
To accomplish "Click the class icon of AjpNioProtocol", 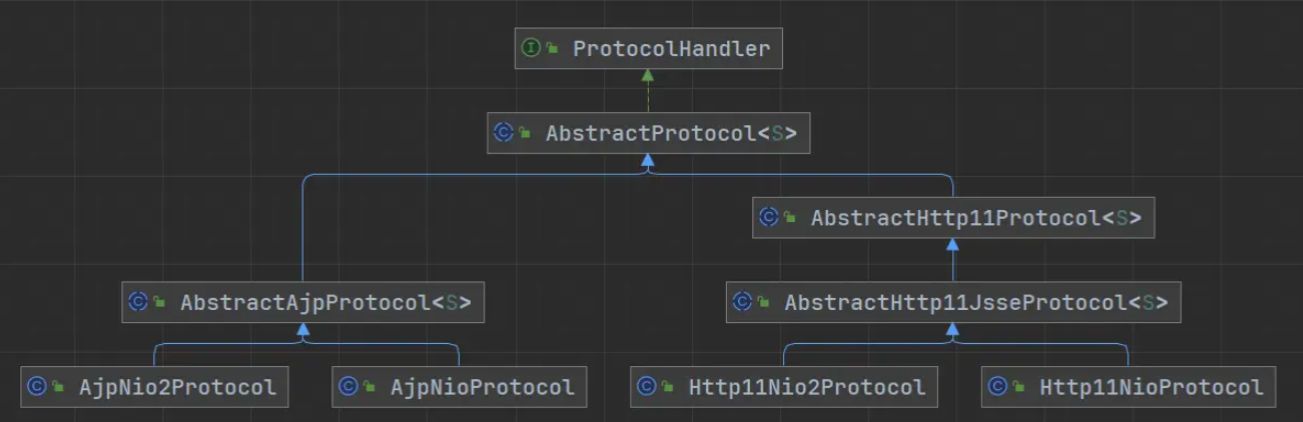I will (349, 386).
